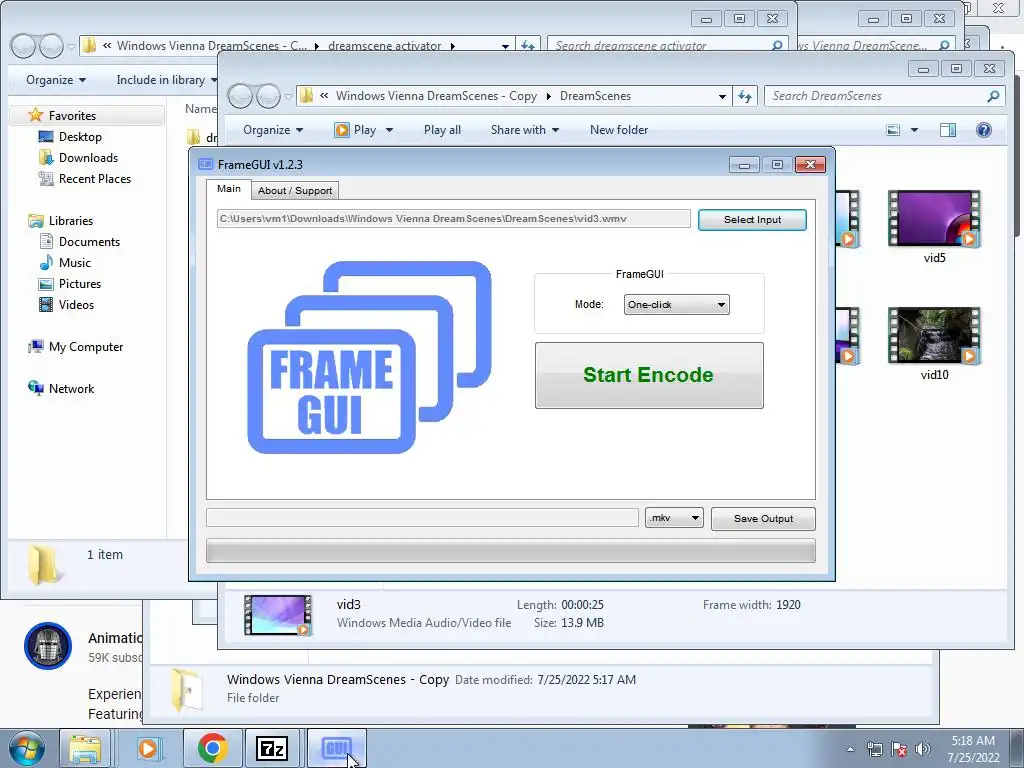1024x768 pixels.
Task: Click the Start Encode button
Action: [649, 375]
